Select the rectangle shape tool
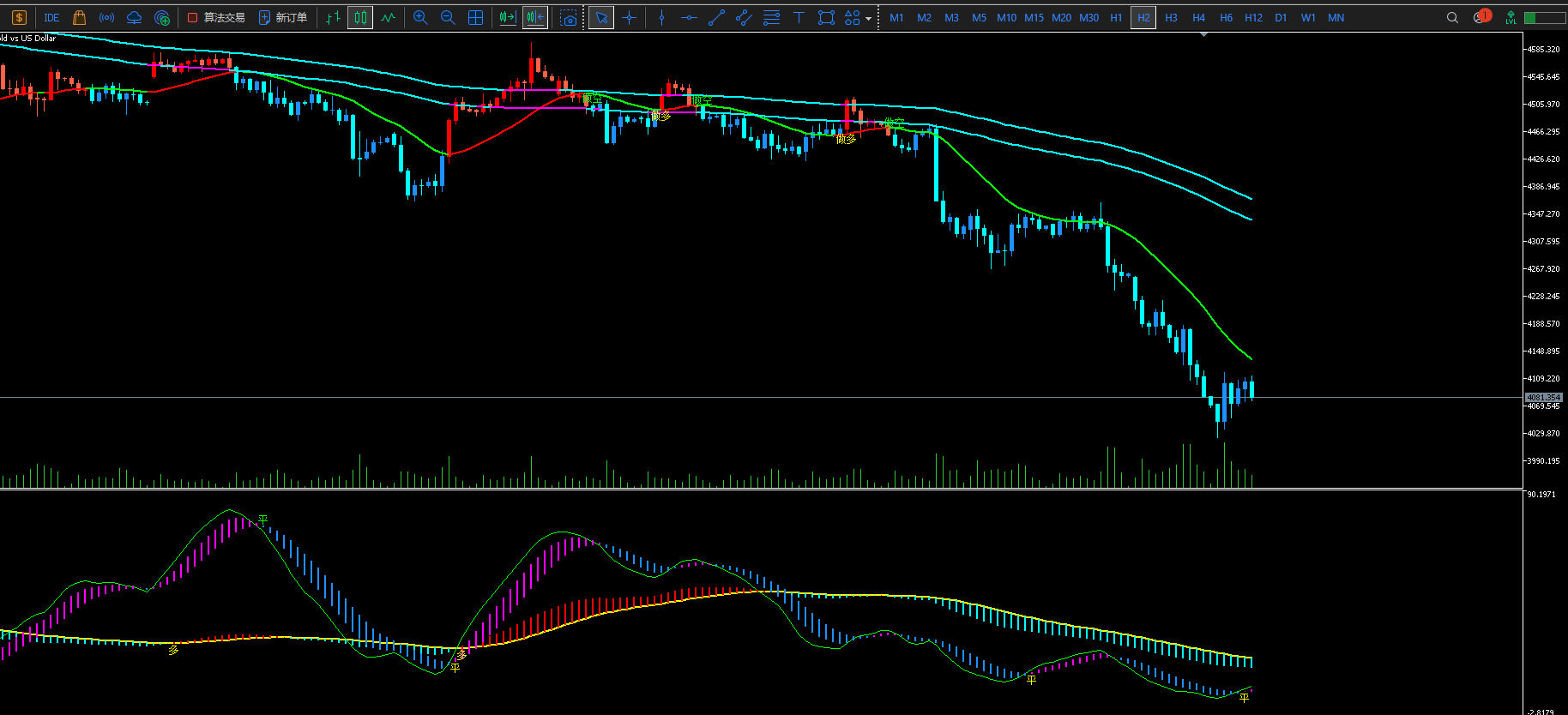Screen dimensions: 1568x715 click(x=826, y=17)
